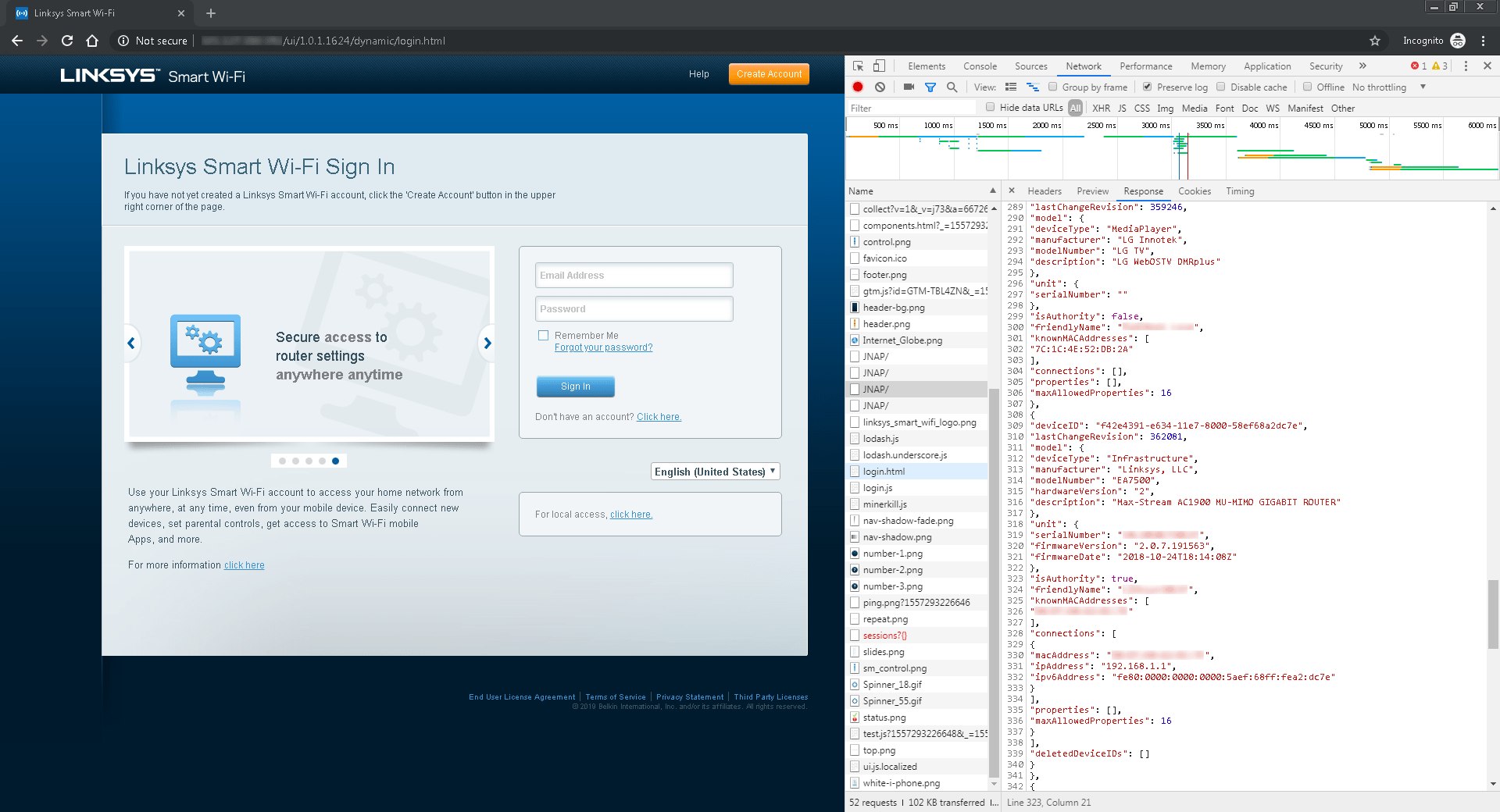This screenshot has height=812, width=1500.
Task: Close the request details pane
Action: click(1012, 191)
